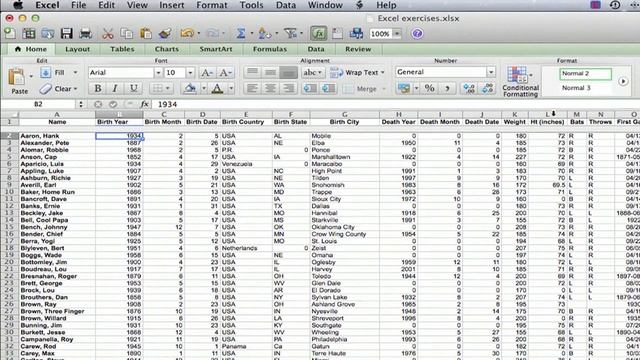Open the abc text orientation dropdown
The width and height of the screenshot is (640, 360).
(312, 73)
